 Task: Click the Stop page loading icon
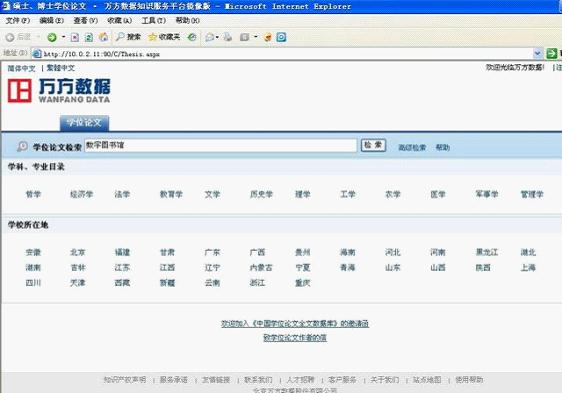coord(75,37)
